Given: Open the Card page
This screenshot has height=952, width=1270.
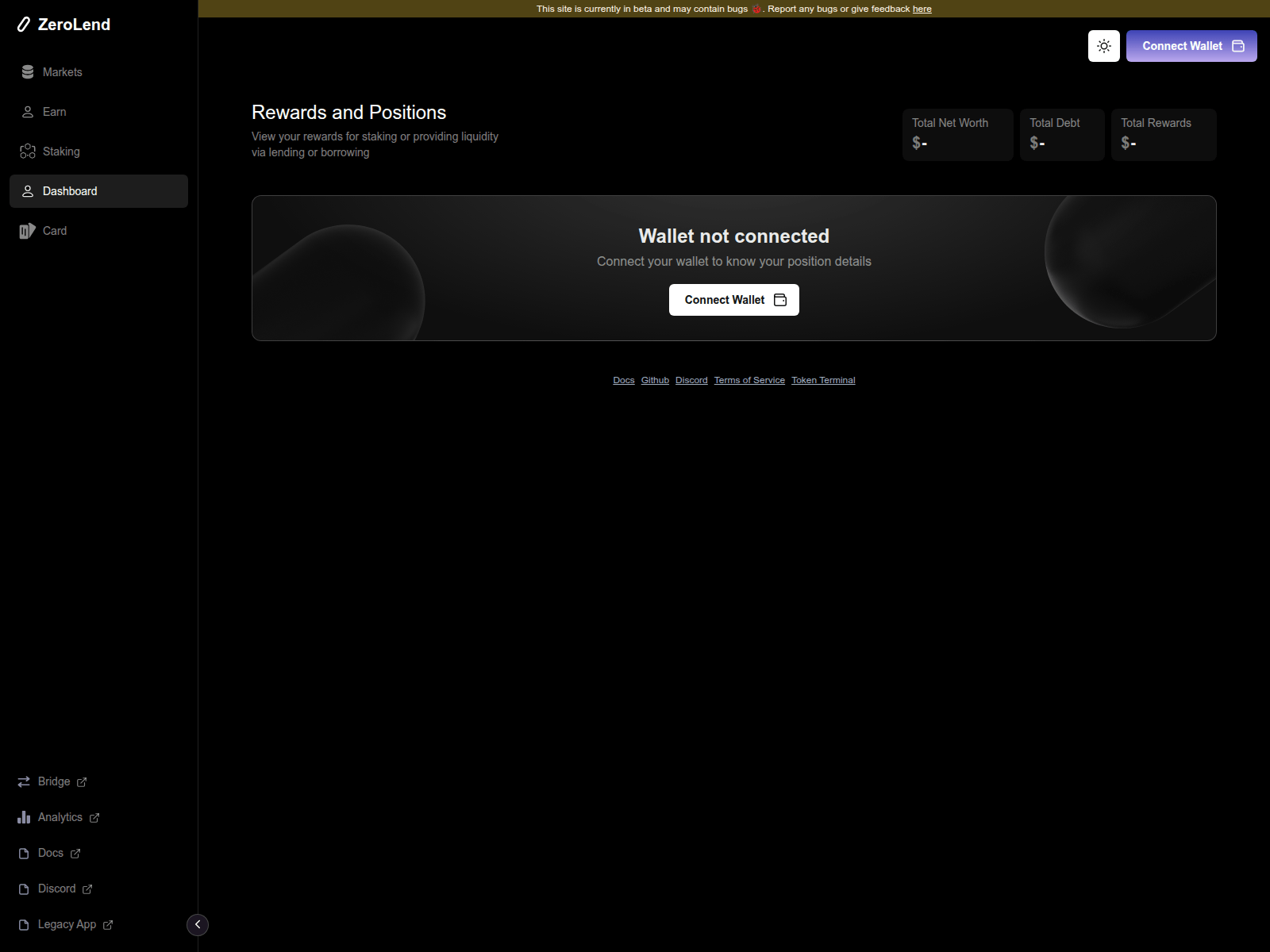Looking at the screenshot, I should pyautogui.click(x=54, y=231).
